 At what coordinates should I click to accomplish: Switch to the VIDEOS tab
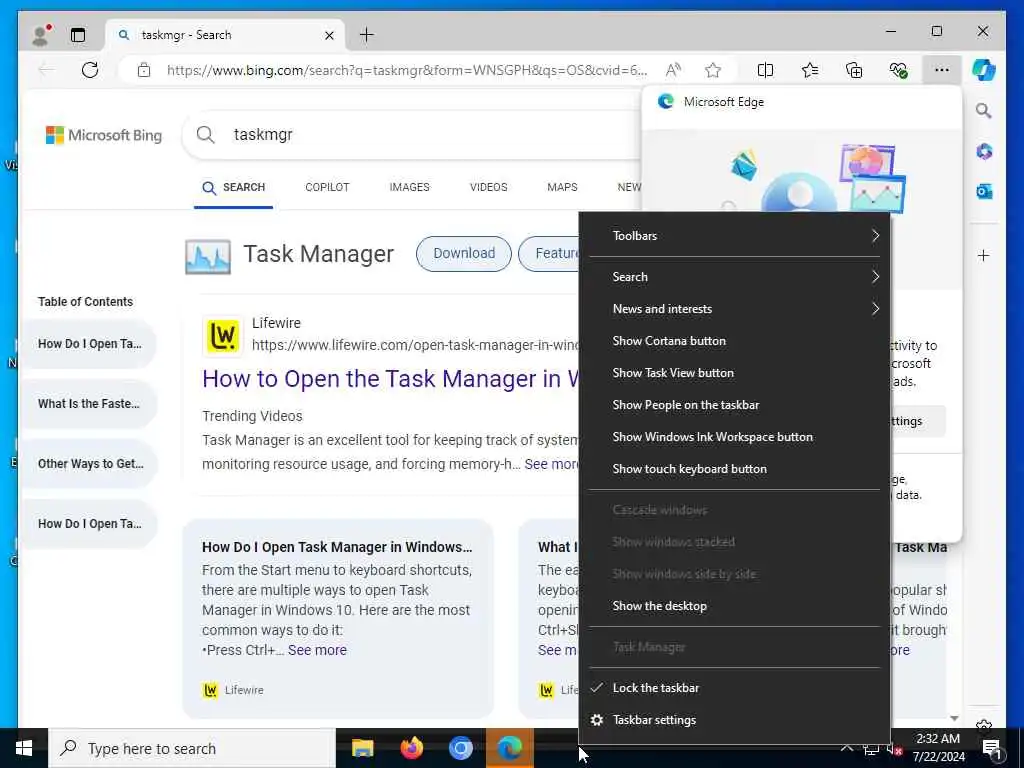click(x=488, y=187)
